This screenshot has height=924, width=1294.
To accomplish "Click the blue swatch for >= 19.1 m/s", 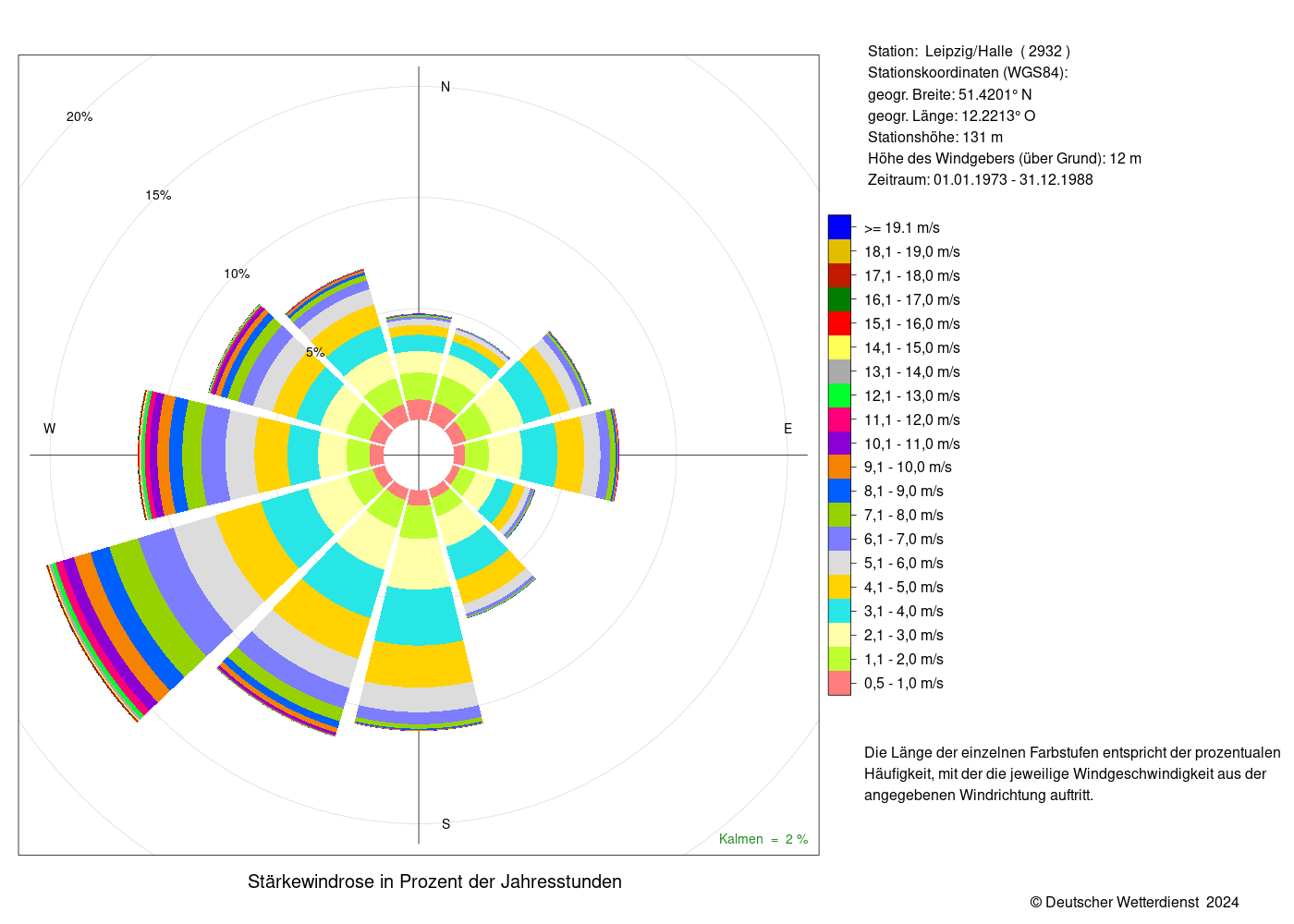I will click(839, 227).
